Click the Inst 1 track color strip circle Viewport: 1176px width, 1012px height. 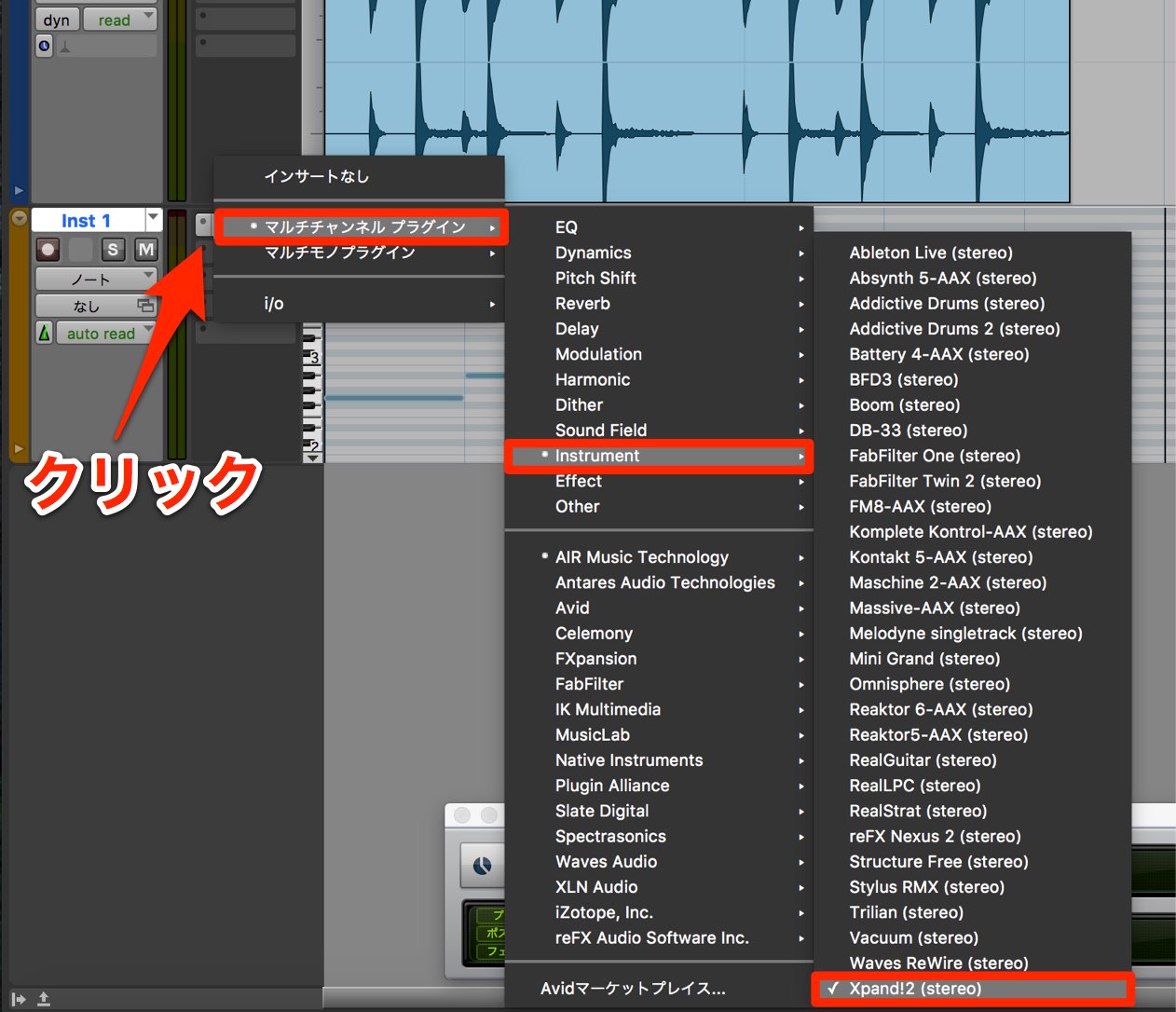[19, 219]
